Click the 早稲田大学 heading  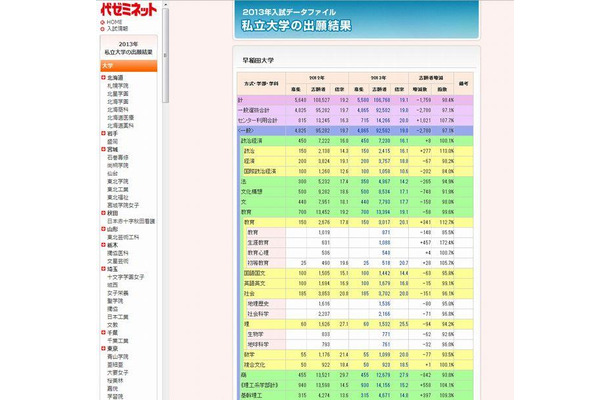tap(258, 60)
